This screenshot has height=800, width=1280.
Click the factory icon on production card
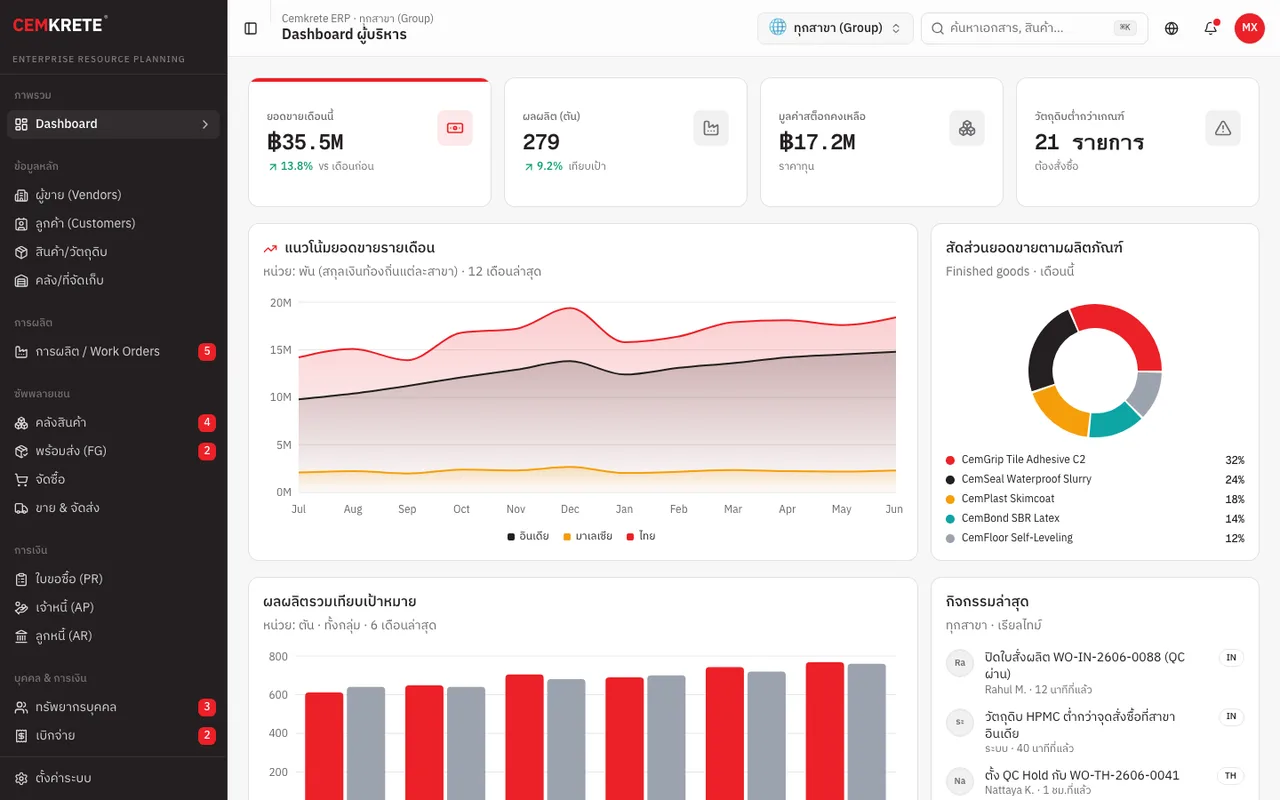click(711, 128)
